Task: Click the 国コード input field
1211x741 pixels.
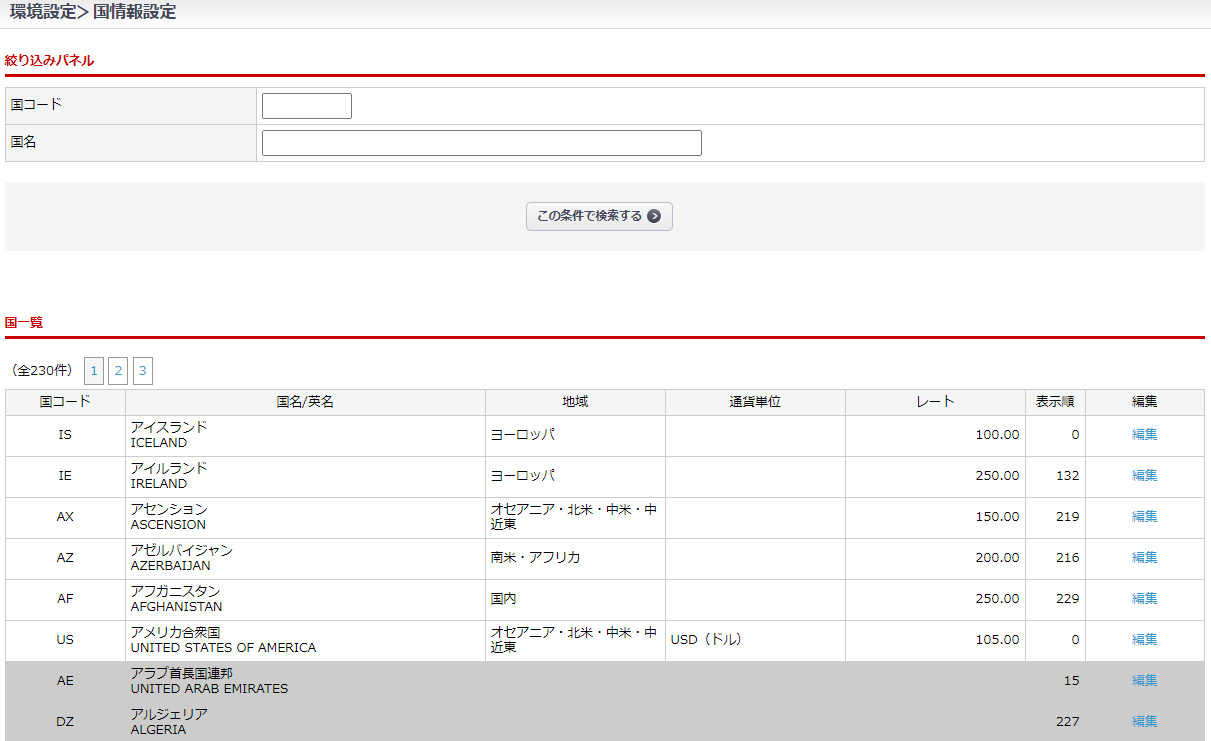Action: [306, 106]
